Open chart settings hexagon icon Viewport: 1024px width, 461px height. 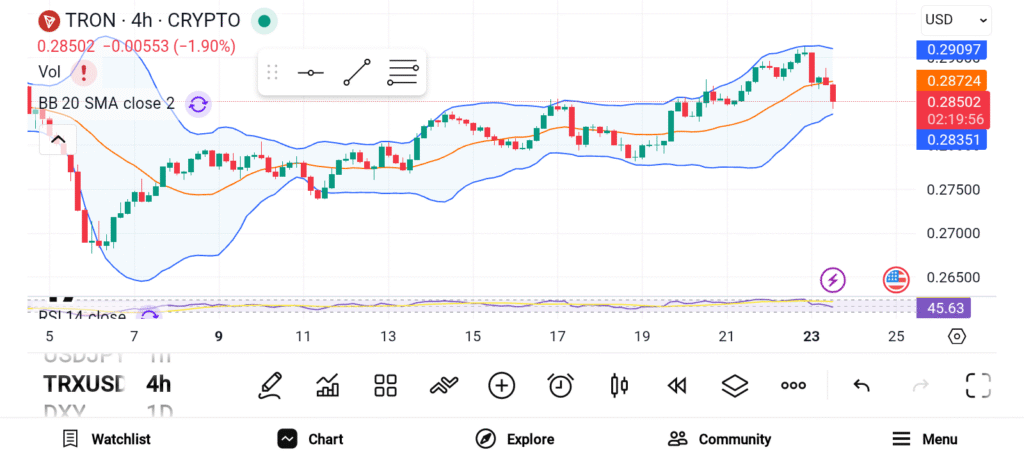pos(957,336)
